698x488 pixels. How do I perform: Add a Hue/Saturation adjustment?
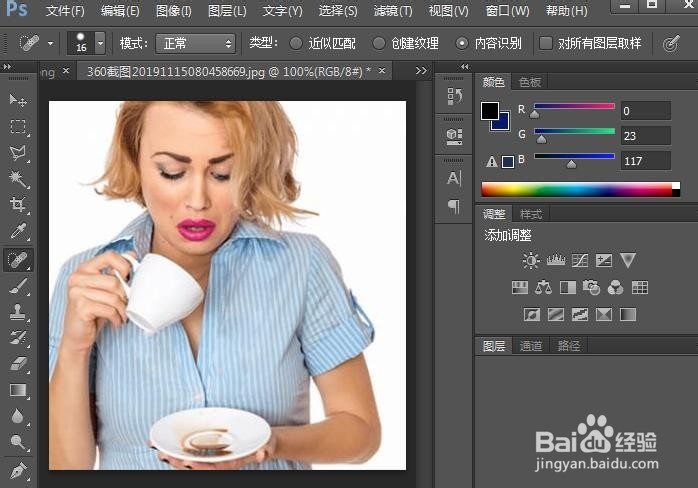[519, 288]
